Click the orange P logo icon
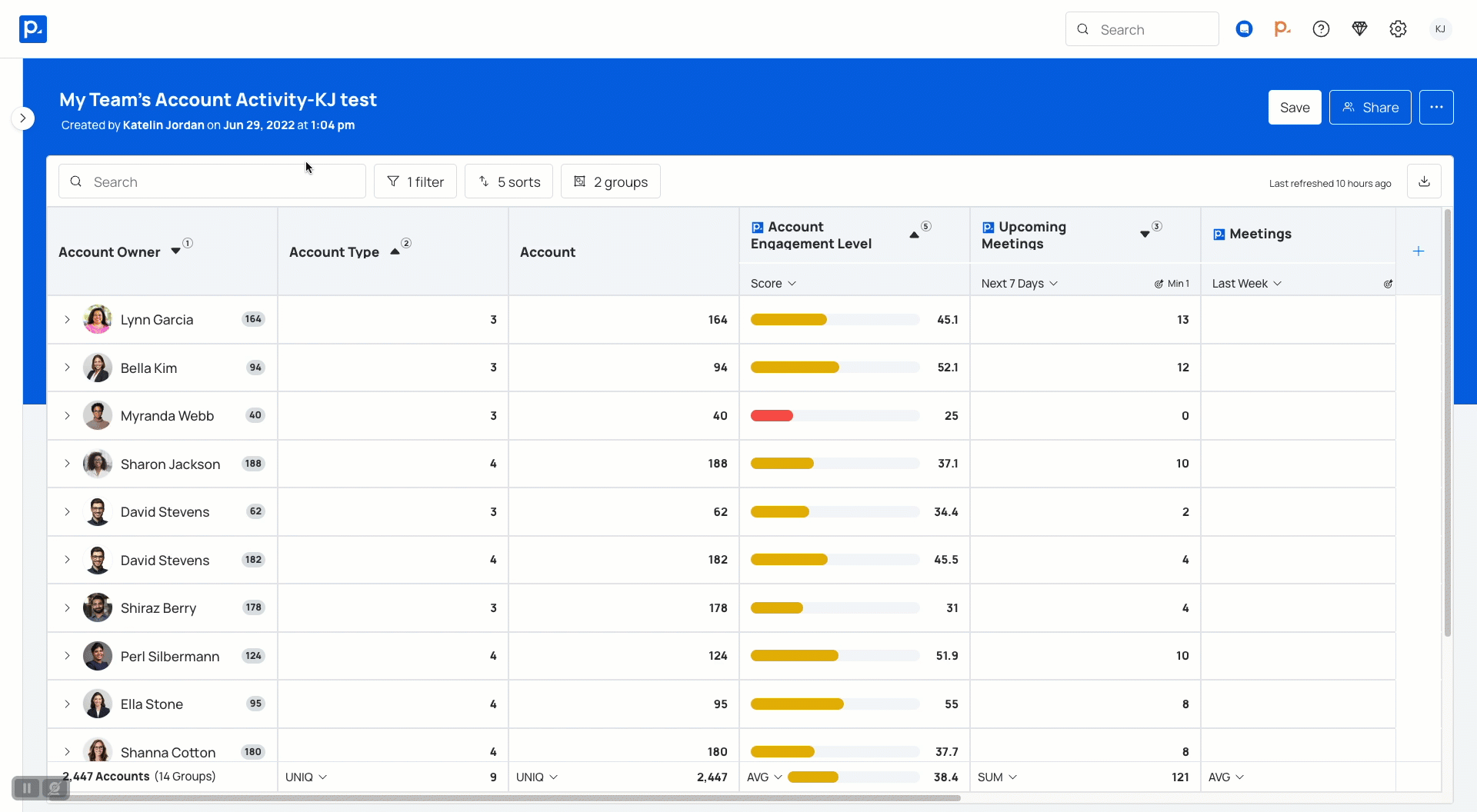This screenshot has width=1477, height=812. tap(1282, 29)
